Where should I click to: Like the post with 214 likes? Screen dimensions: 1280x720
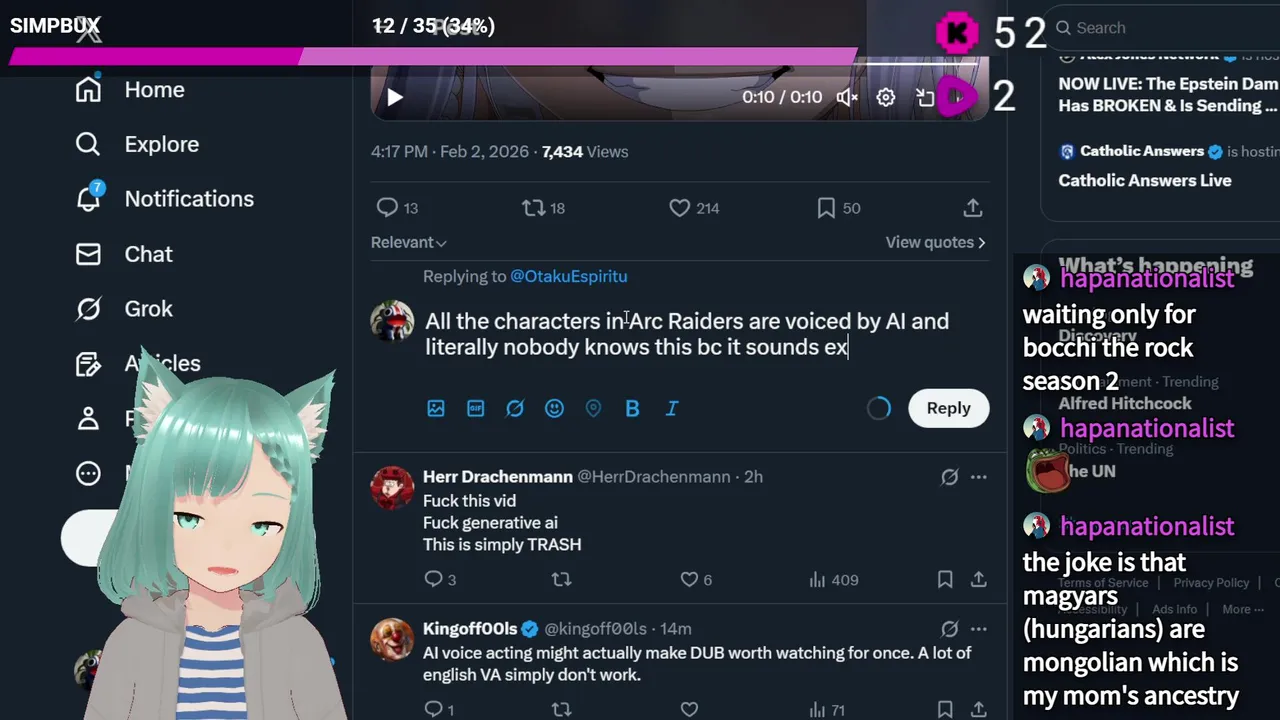point(694,208)
